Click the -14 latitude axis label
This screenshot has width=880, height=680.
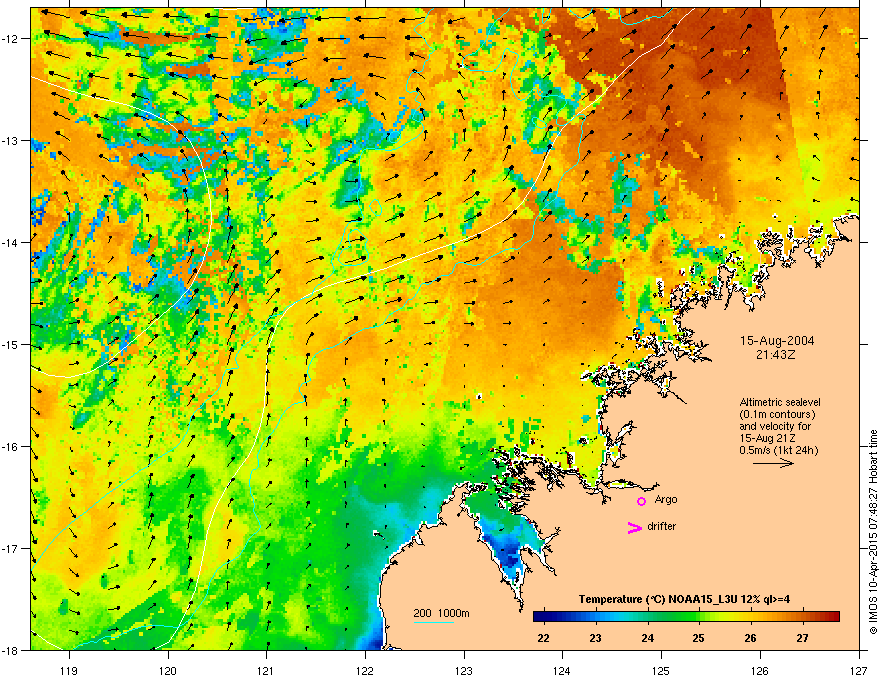click(10, 243)
